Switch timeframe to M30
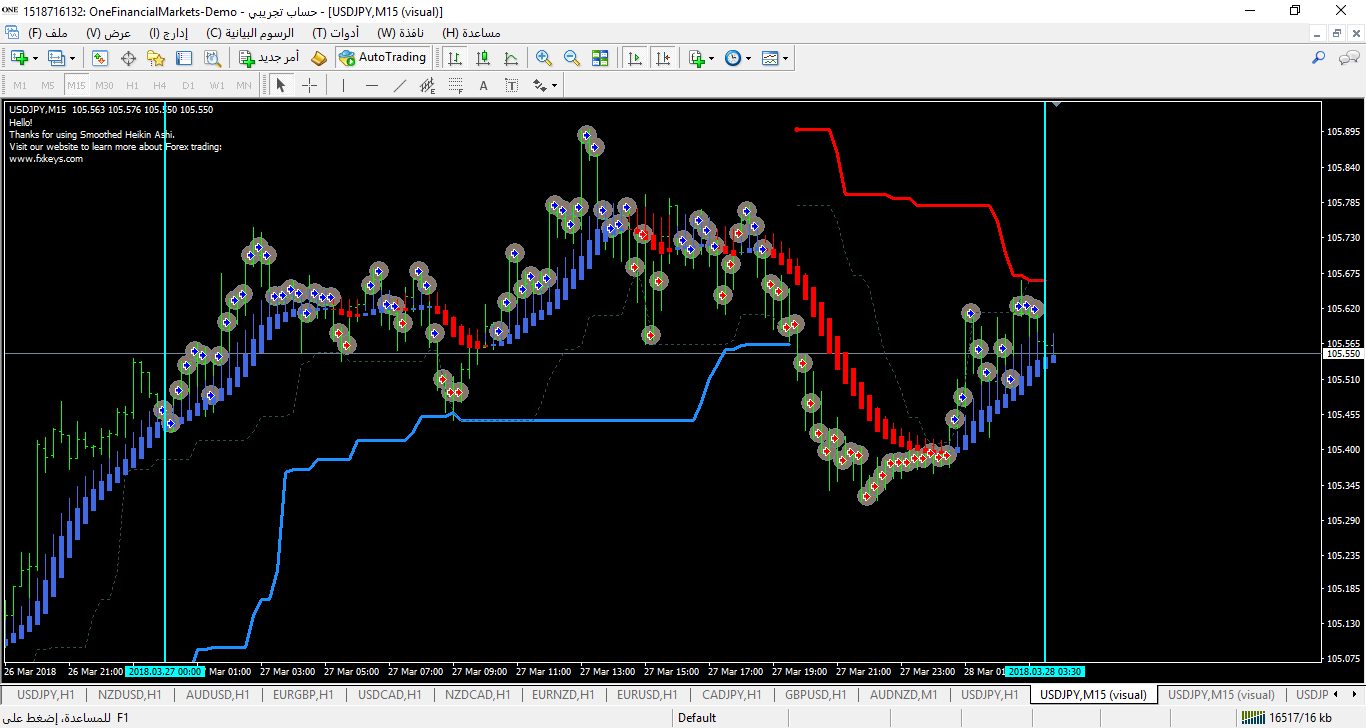 (x=104, y=85)
